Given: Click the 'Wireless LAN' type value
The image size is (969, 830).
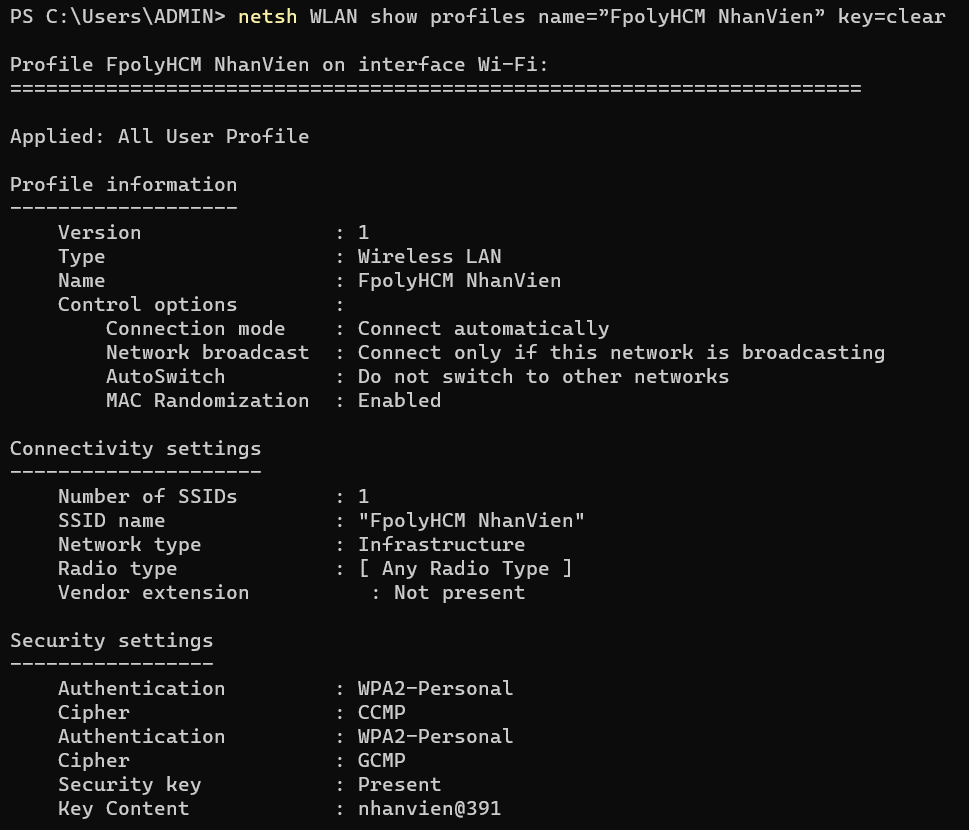Looking at the screenshot, I should 429,257.
